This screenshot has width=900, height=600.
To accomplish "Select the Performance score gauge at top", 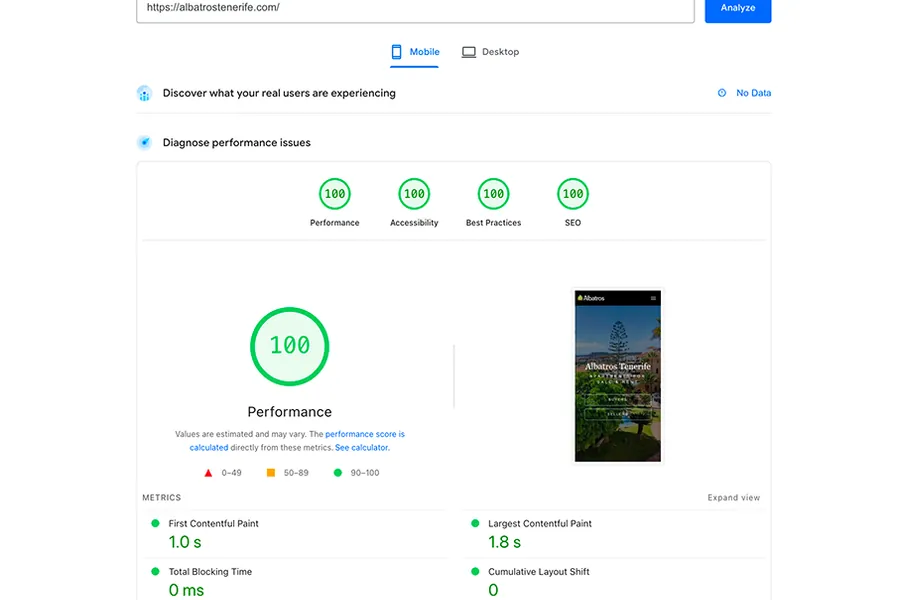I will [335, 194].
